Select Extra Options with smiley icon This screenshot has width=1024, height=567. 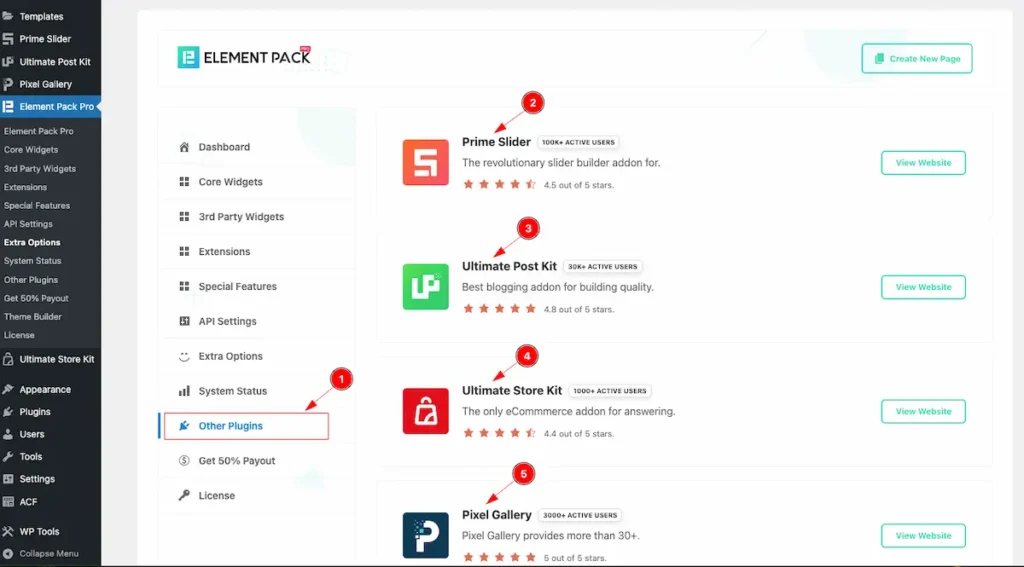(x=230, y=356)
